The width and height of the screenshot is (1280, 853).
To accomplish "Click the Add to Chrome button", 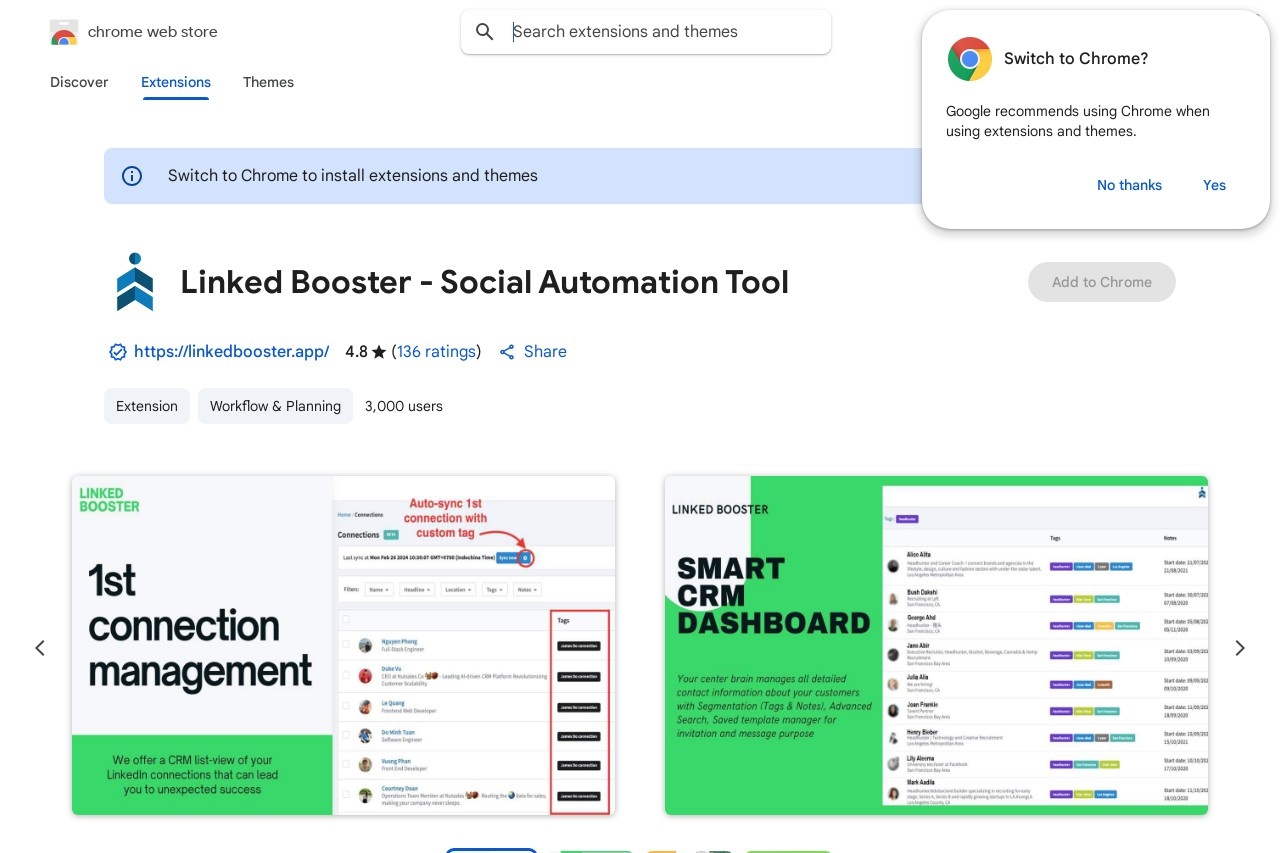I will [x=1102, y=282].
